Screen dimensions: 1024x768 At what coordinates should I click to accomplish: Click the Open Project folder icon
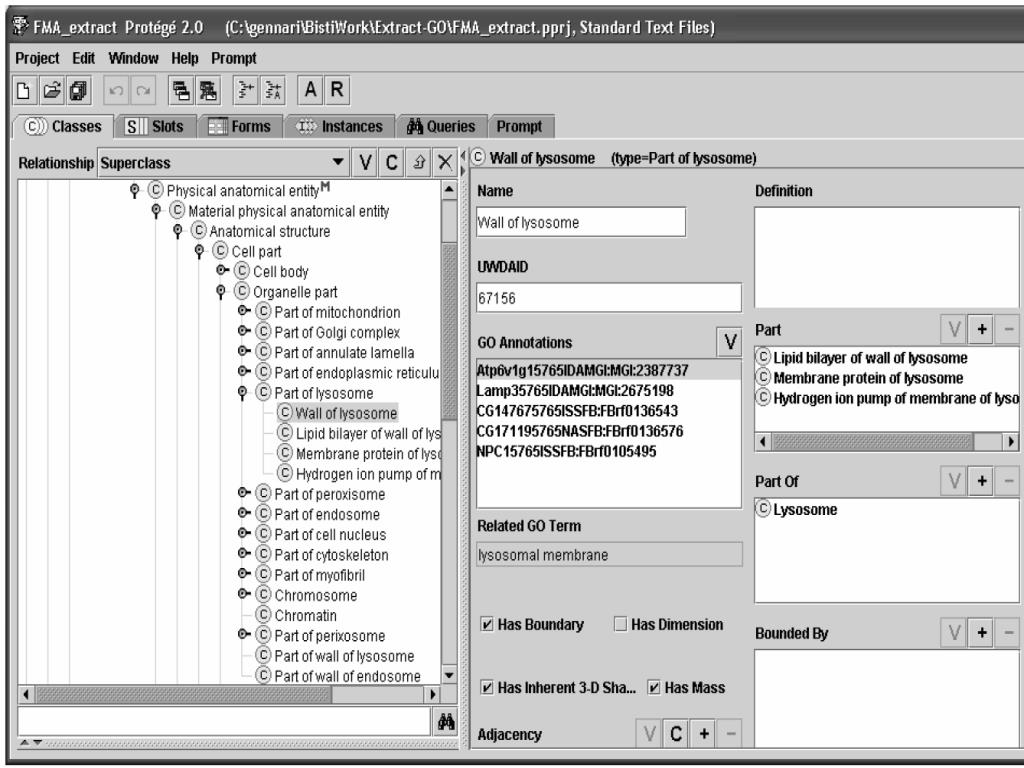point(51,90)
